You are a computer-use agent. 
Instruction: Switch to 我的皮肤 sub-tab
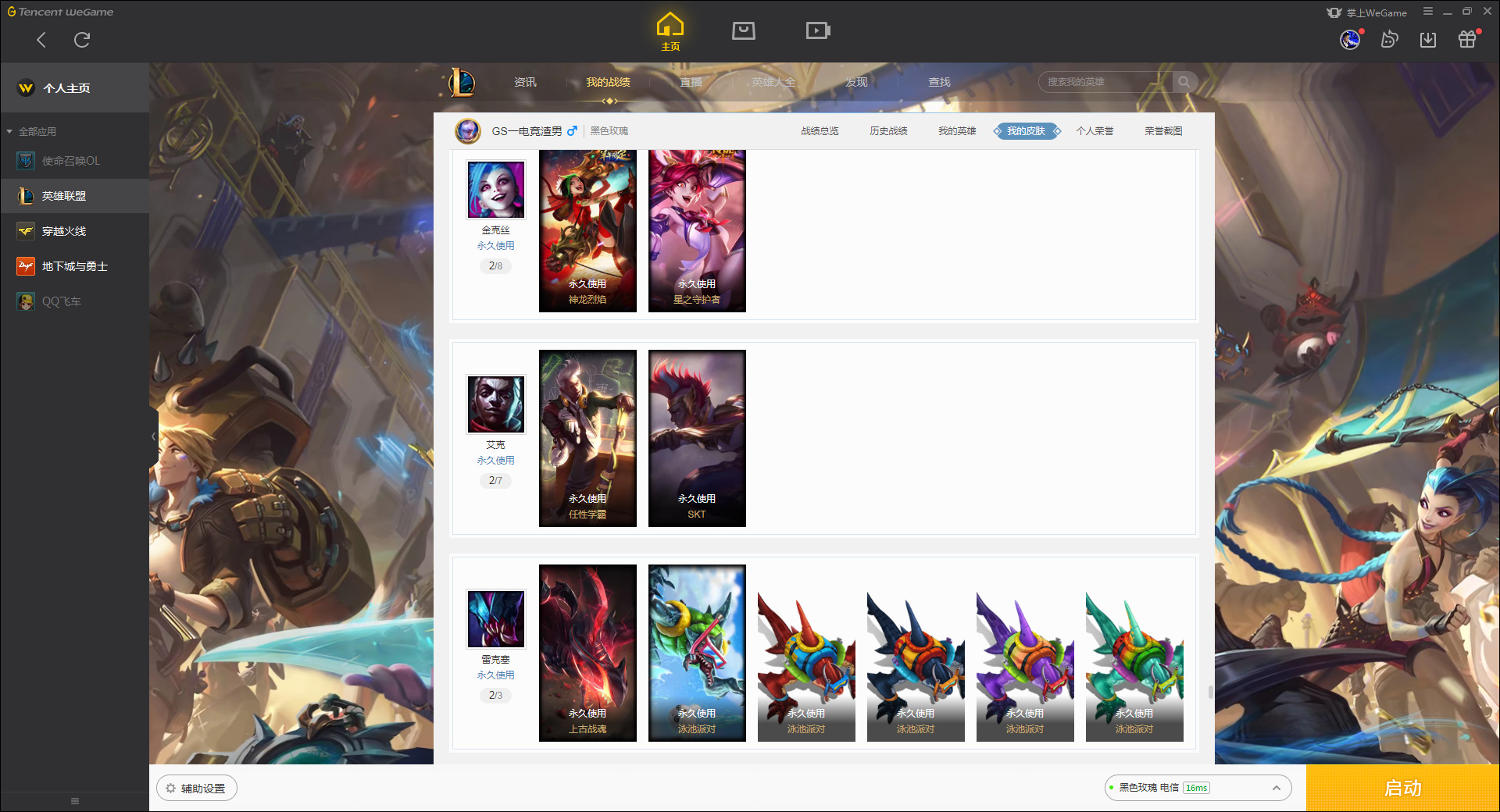click(1027, 131)
